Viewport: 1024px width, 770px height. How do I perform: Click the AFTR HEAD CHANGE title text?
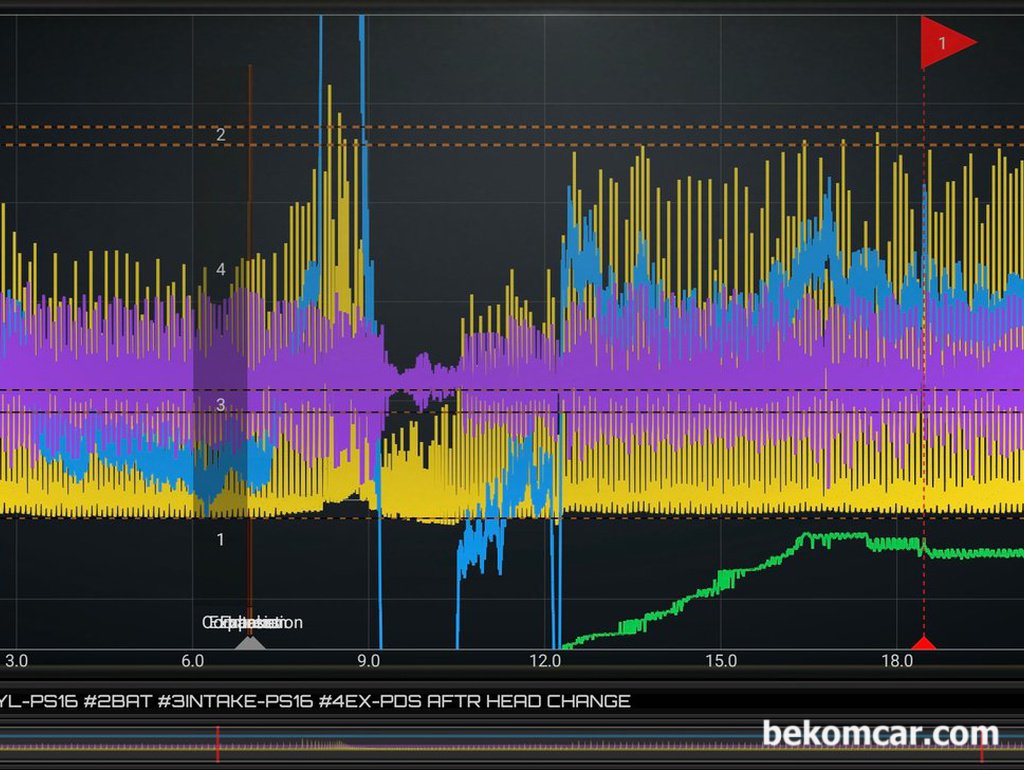[529, 701]
